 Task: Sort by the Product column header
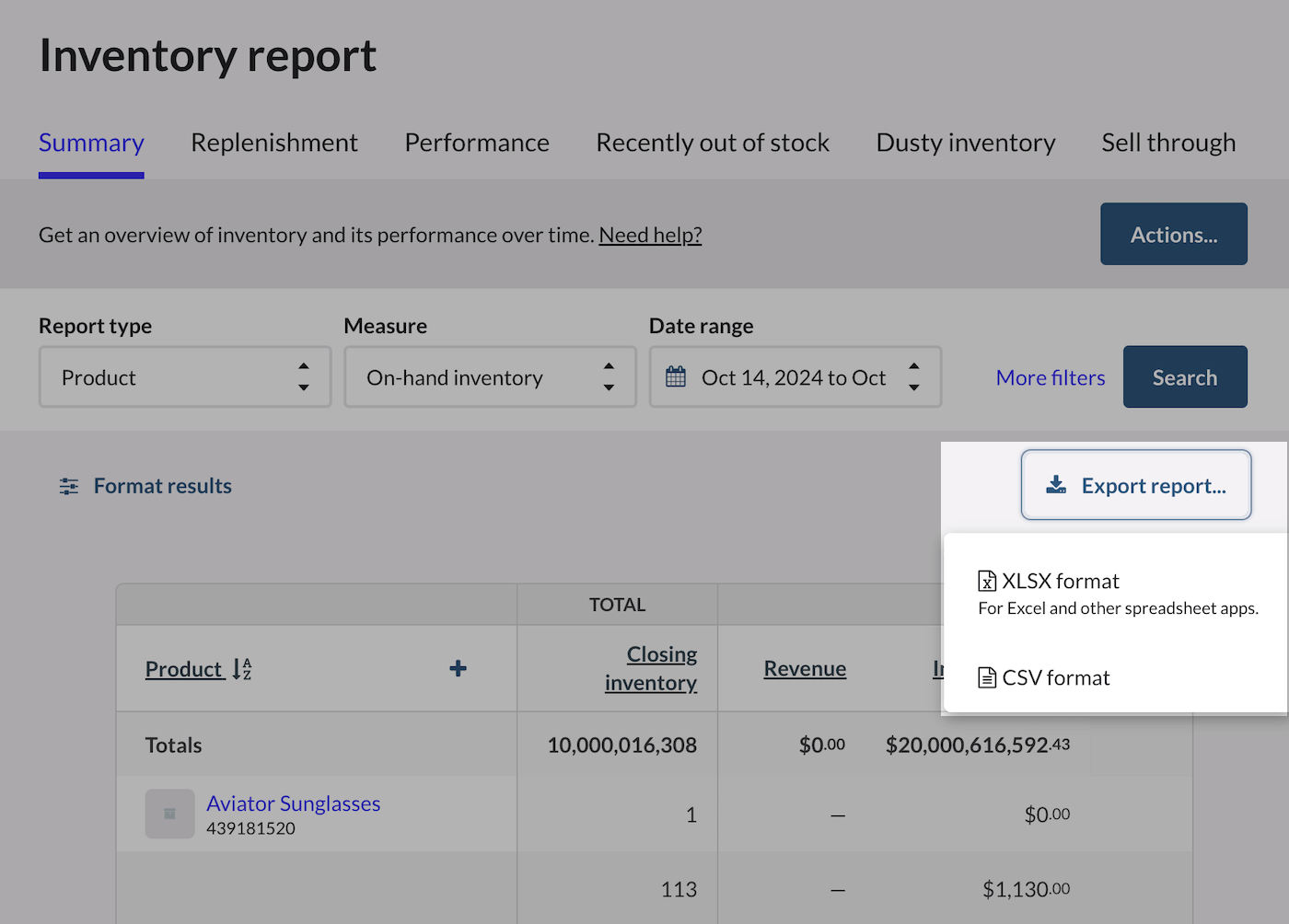pos(184,669)
